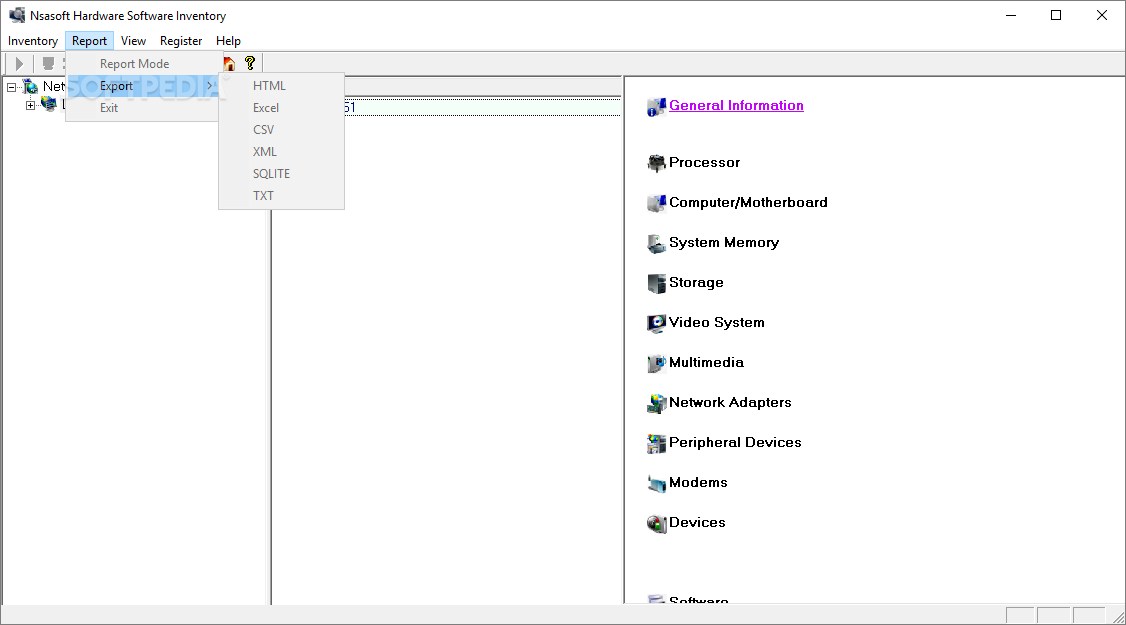Expand the child computer tree node
Viewport: 1126px width, 625px height.
point(30,106)
